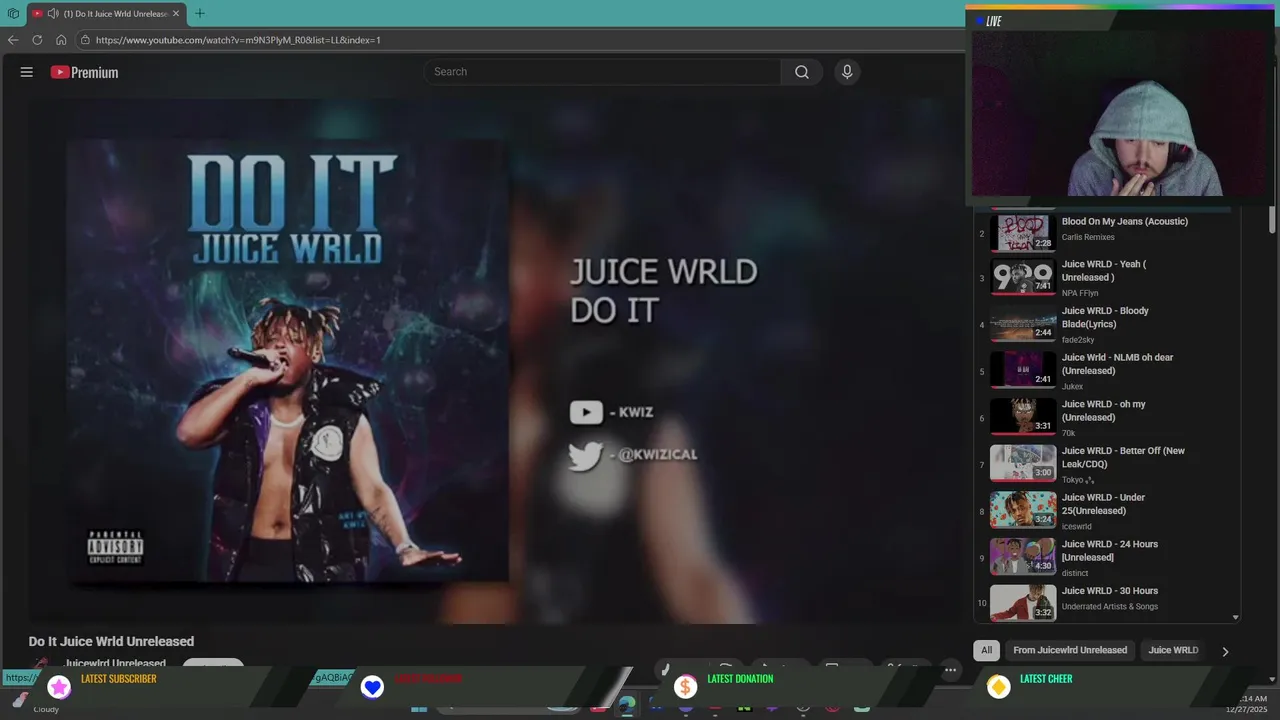Run search with the magnifier button
Viewport: 1280px width, 720px height.
802,72
